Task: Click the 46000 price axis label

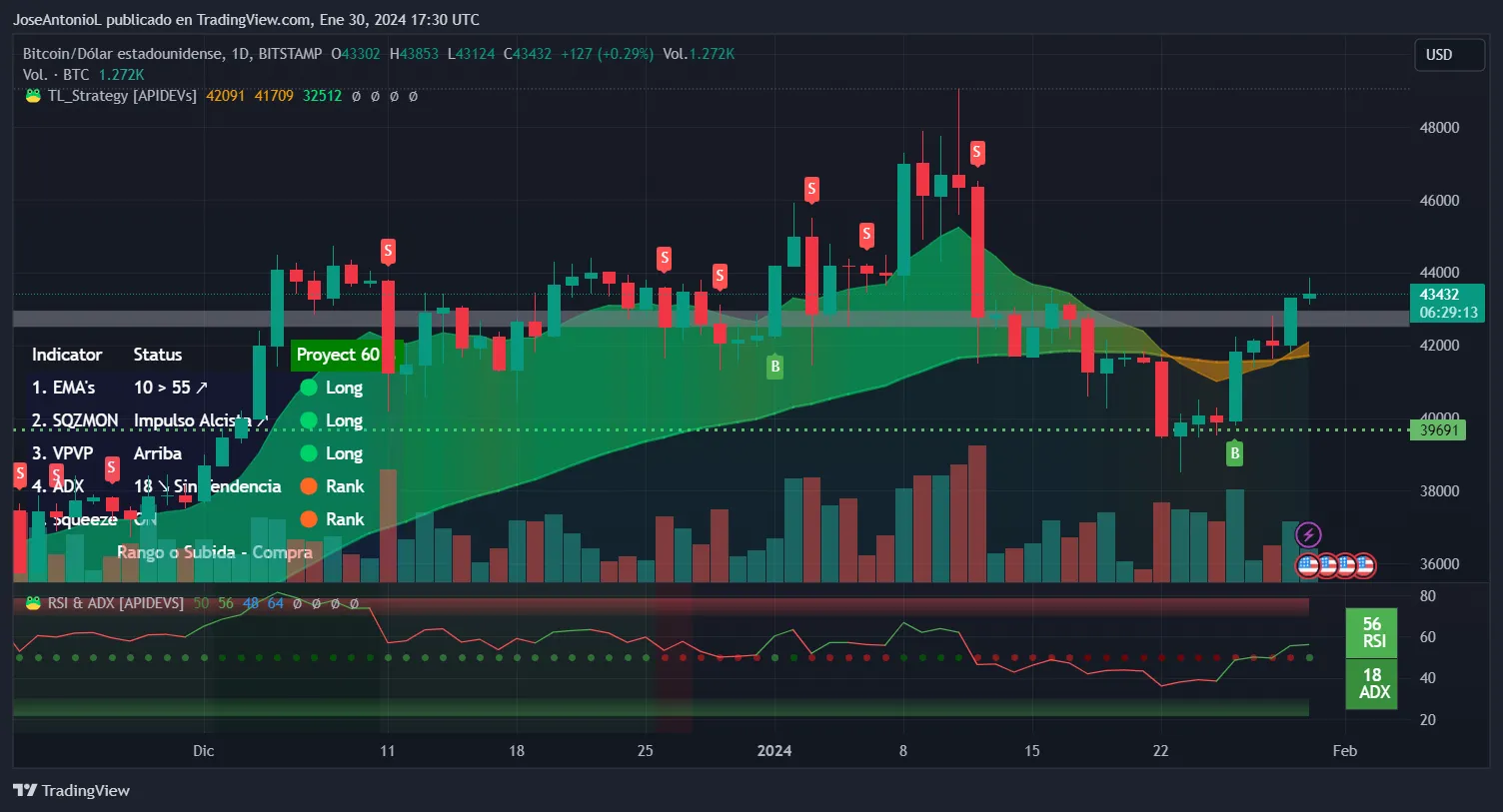Action: (1439, 201)
